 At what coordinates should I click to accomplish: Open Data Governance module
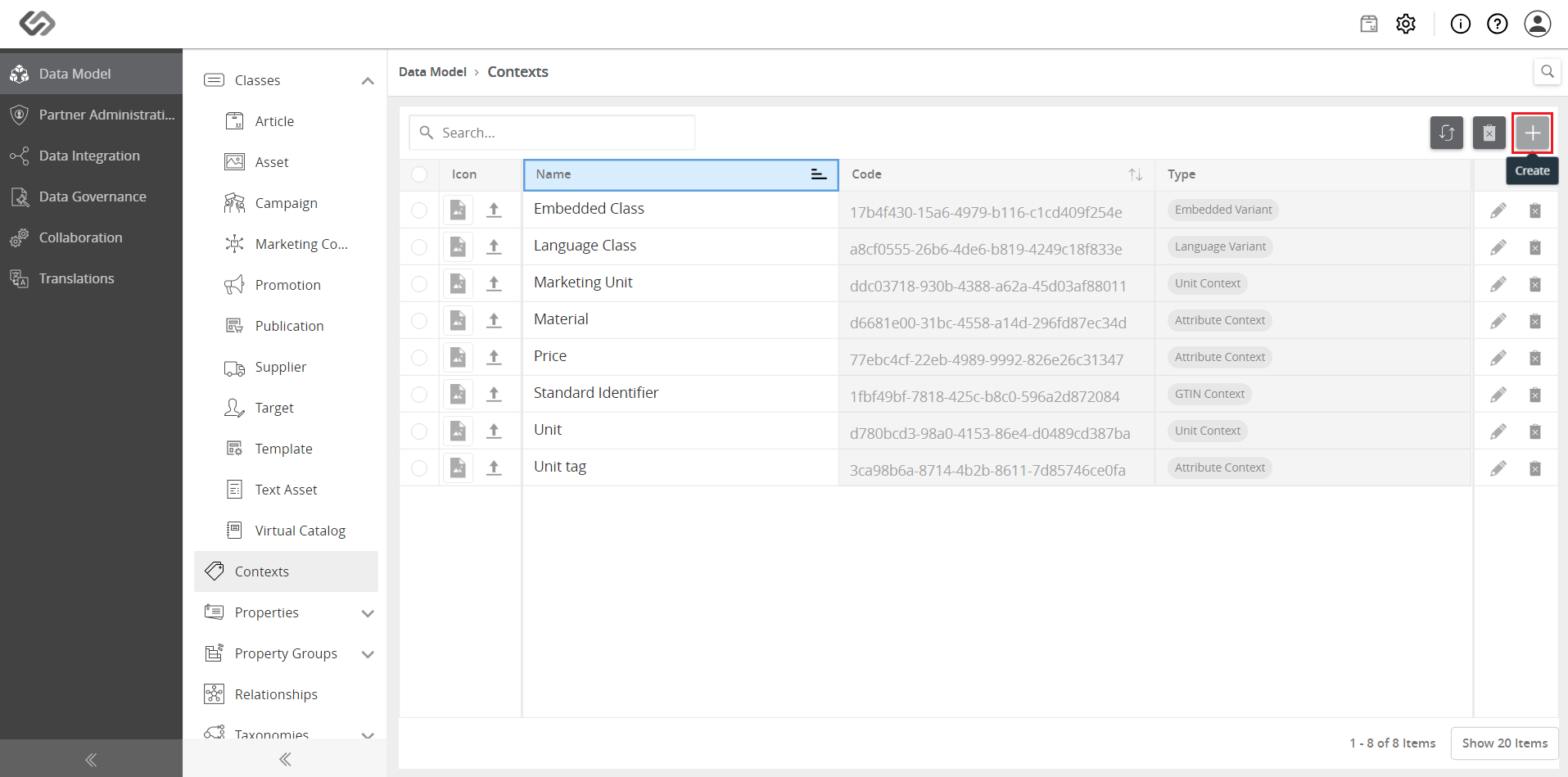click(x=91, y=197)
